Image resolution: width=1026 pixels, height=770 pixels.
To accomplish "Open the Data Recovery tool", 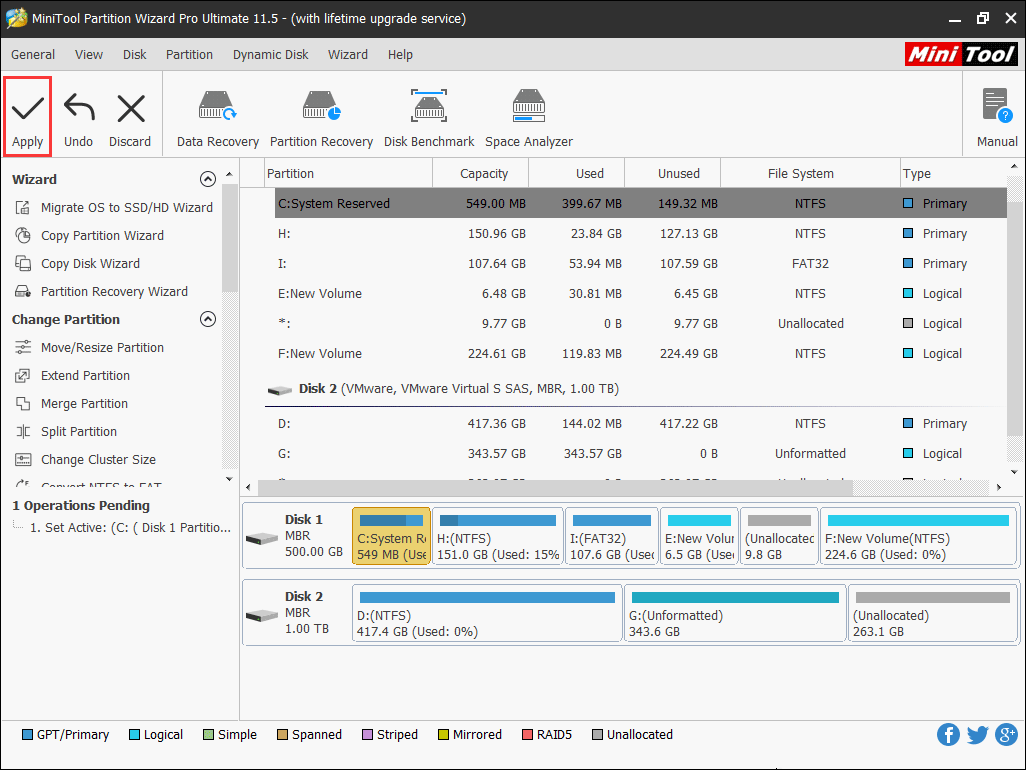I will pos(218,118).
